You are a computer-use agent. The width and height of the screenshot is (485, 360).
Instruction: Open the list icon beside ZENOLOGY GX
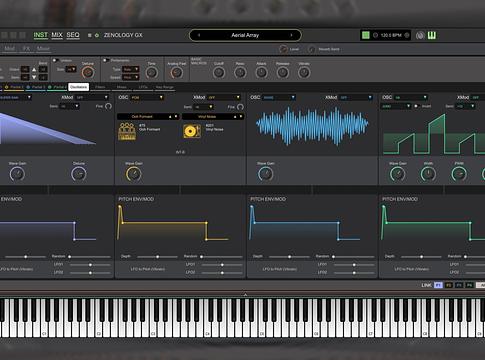[89, 35]
